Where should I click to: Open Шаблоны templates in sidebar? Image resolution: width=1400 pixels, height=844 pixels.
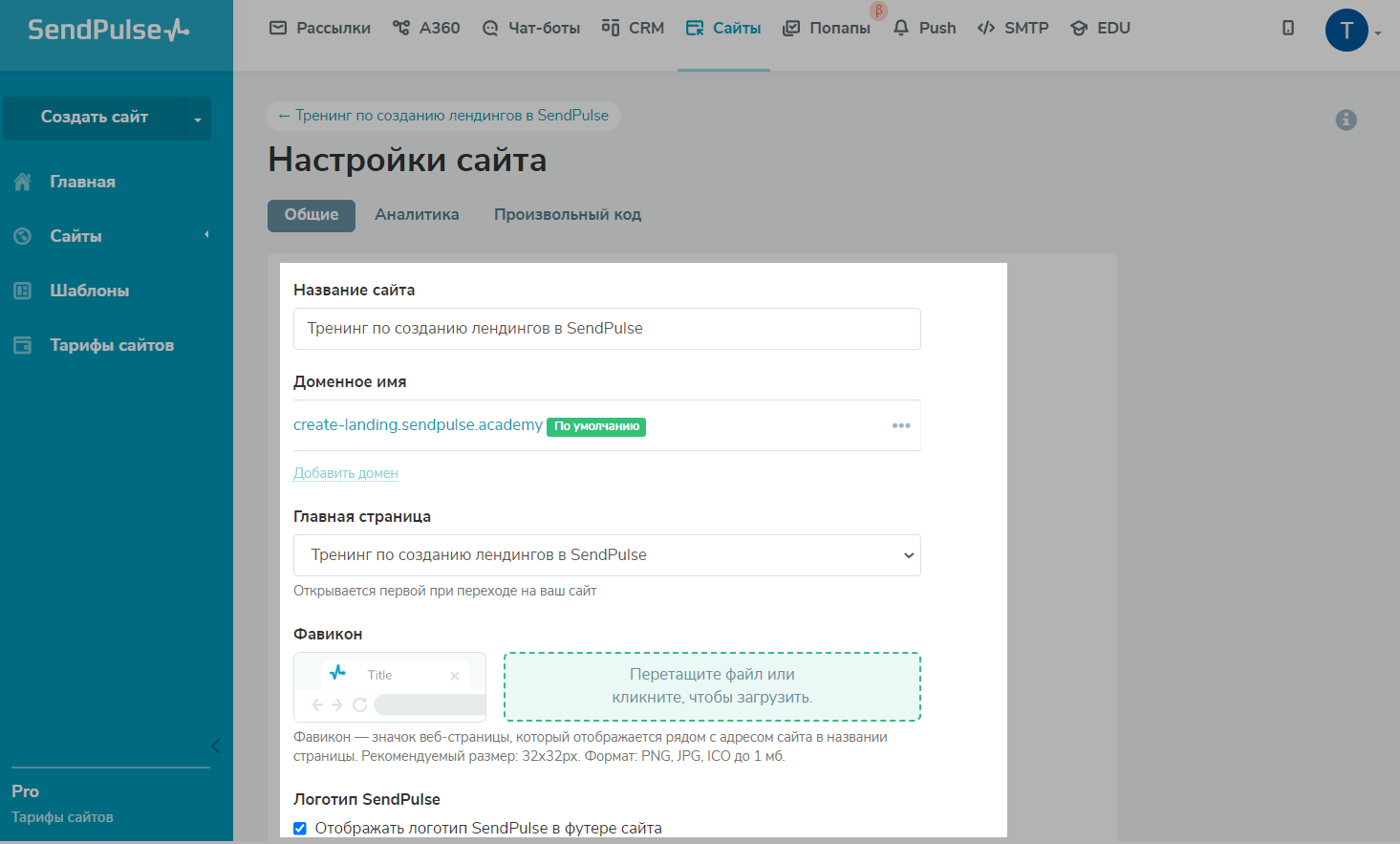tap(89, 291)
